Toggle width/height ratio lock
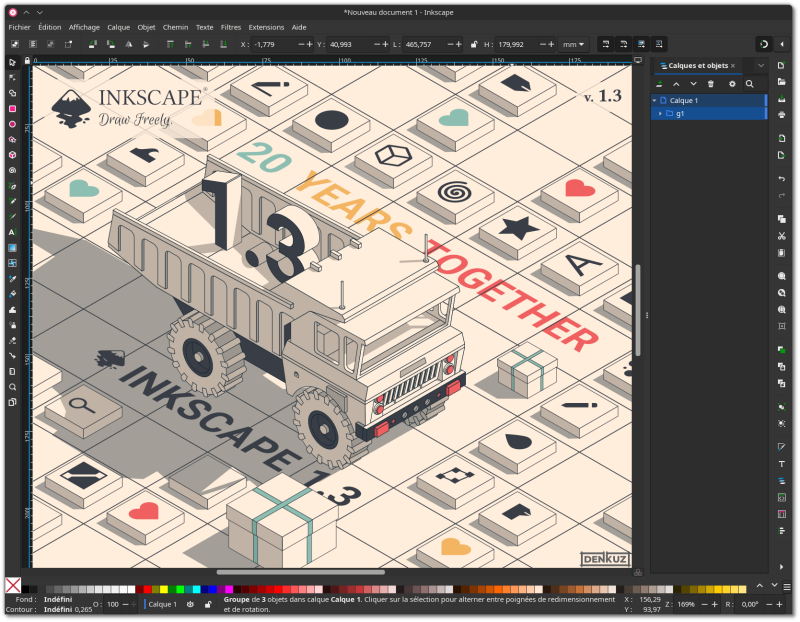Viewport: 800px width, 622px height. coord(474,44)
